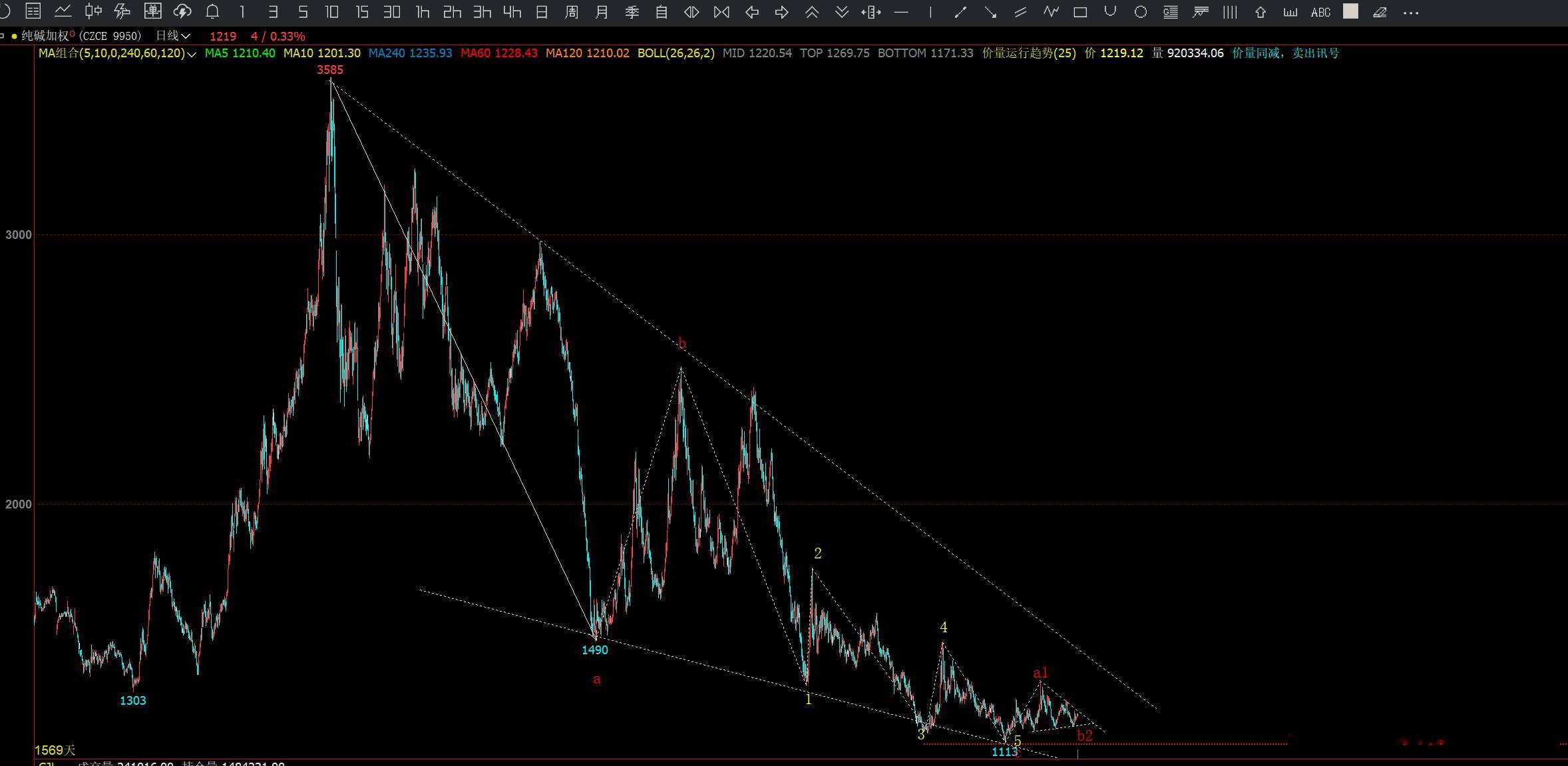This screenshot has height=766, width=1568.
Task: Click the double chevron down icon
Action: pyautogui.click(x=842, y=12)
